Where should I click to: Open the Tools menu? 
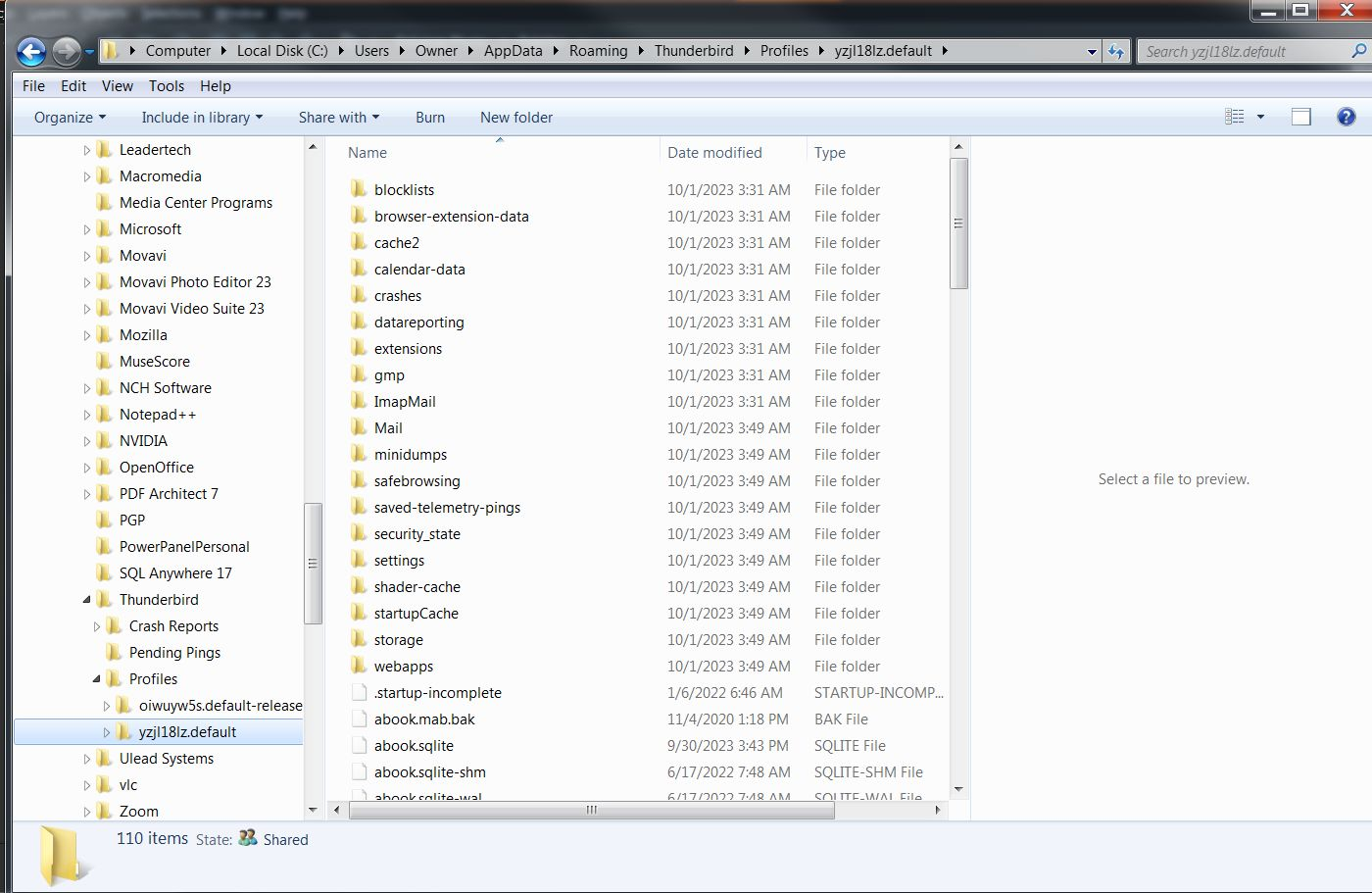click(166, 85)
